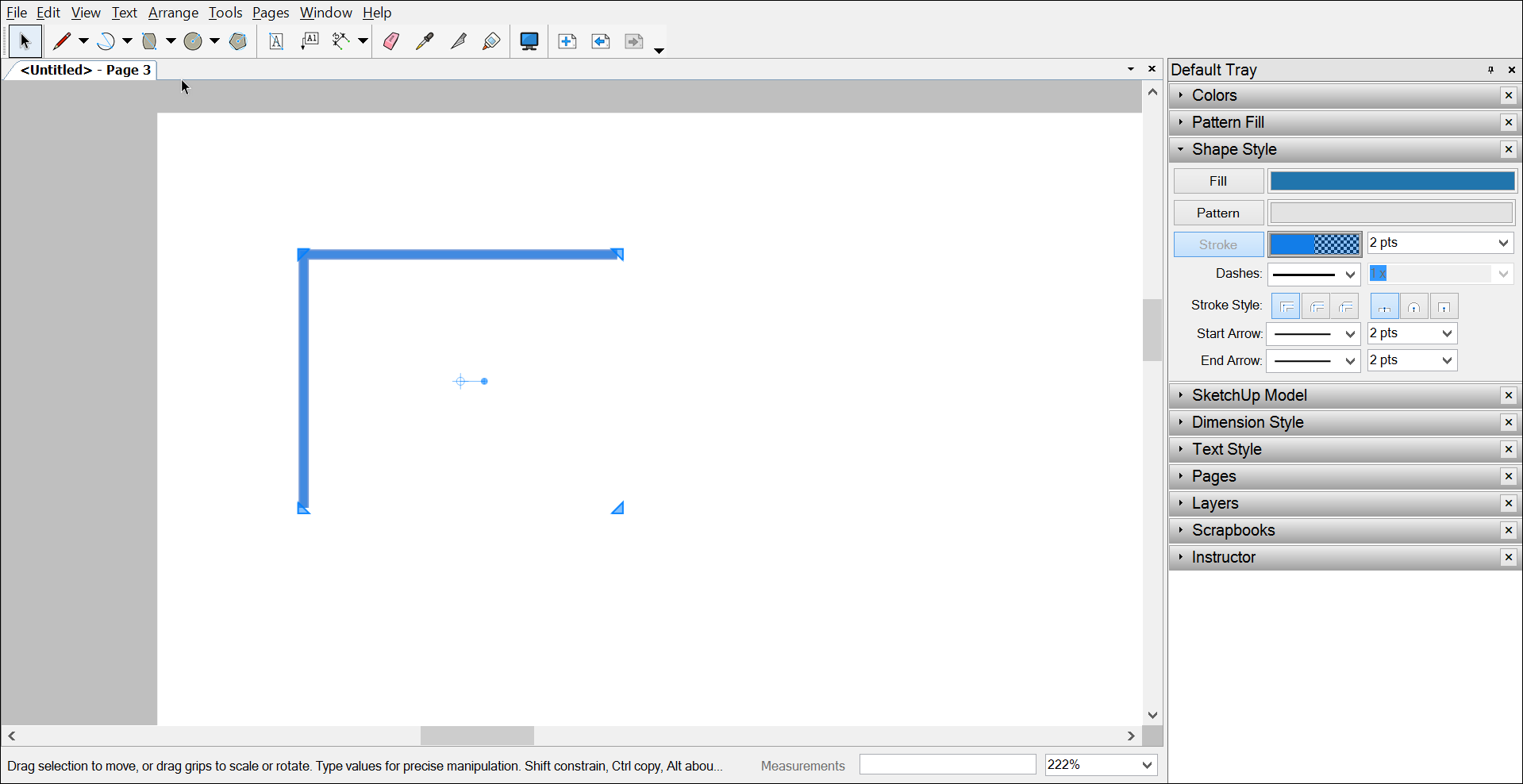Enable the rounded cap stroke style
Image resolution: width=1523 pixels, height=784 pixels.
tap(1414, 306)
